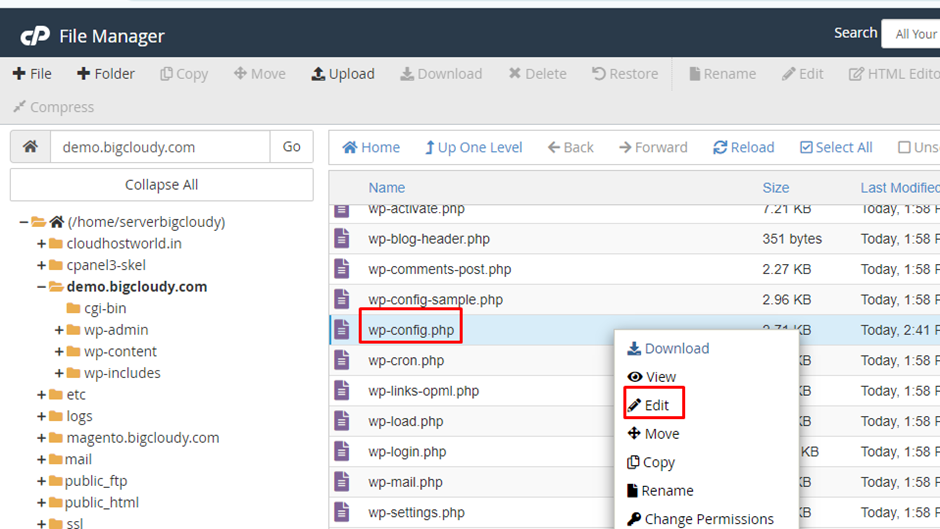Click the file icon of wp-login.php
The height and width of the screenshot is (529, 940).
click(342, 452)
